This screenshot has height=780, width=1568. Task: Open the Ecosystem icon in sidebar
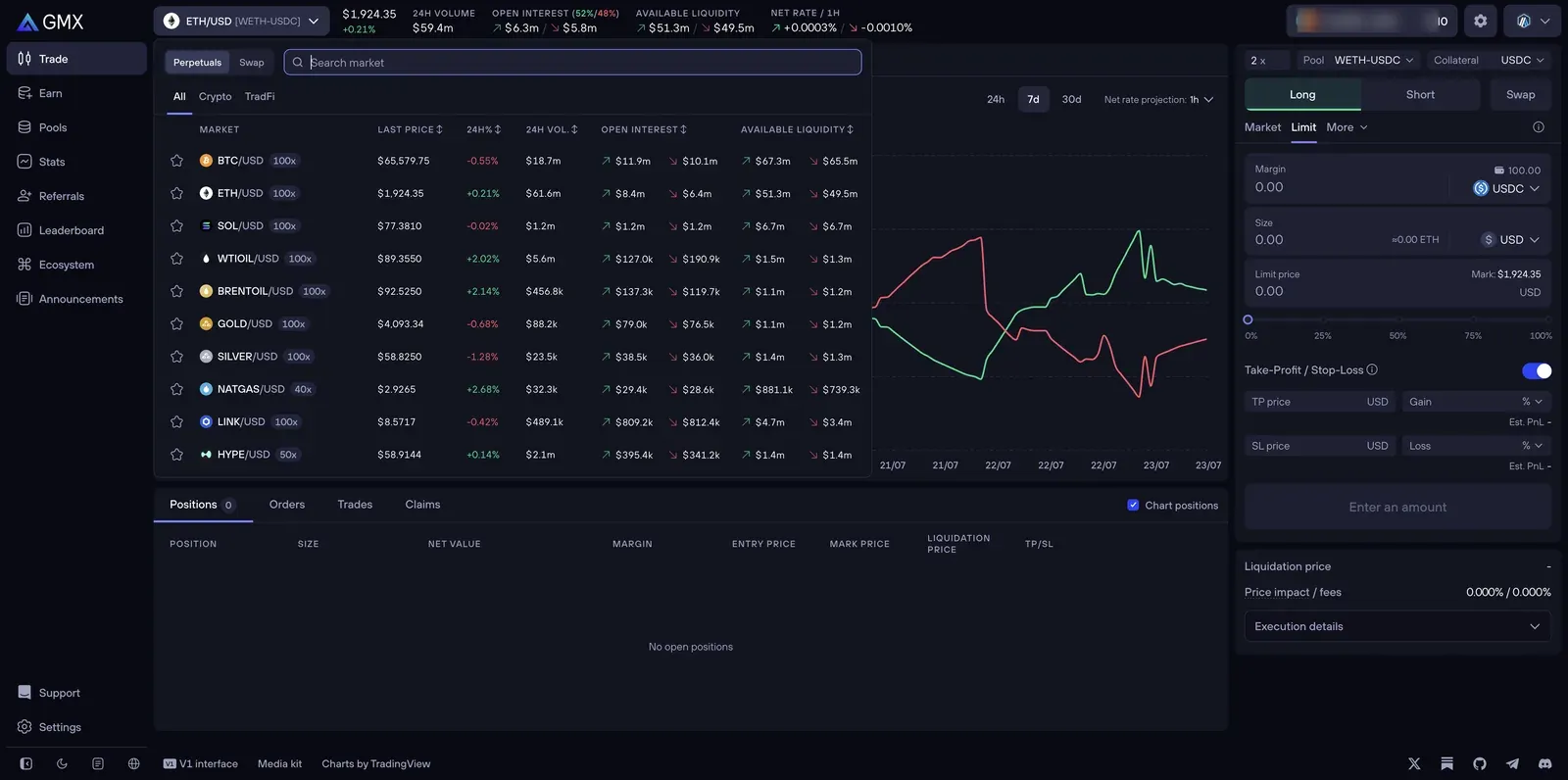coord(24,265)
